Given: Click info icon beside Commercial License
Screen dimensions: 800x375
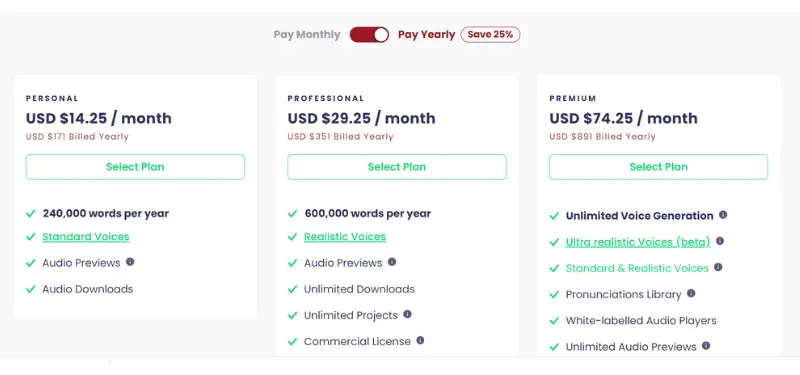Looking at the screenshot, I should click(x=420, y=340).
